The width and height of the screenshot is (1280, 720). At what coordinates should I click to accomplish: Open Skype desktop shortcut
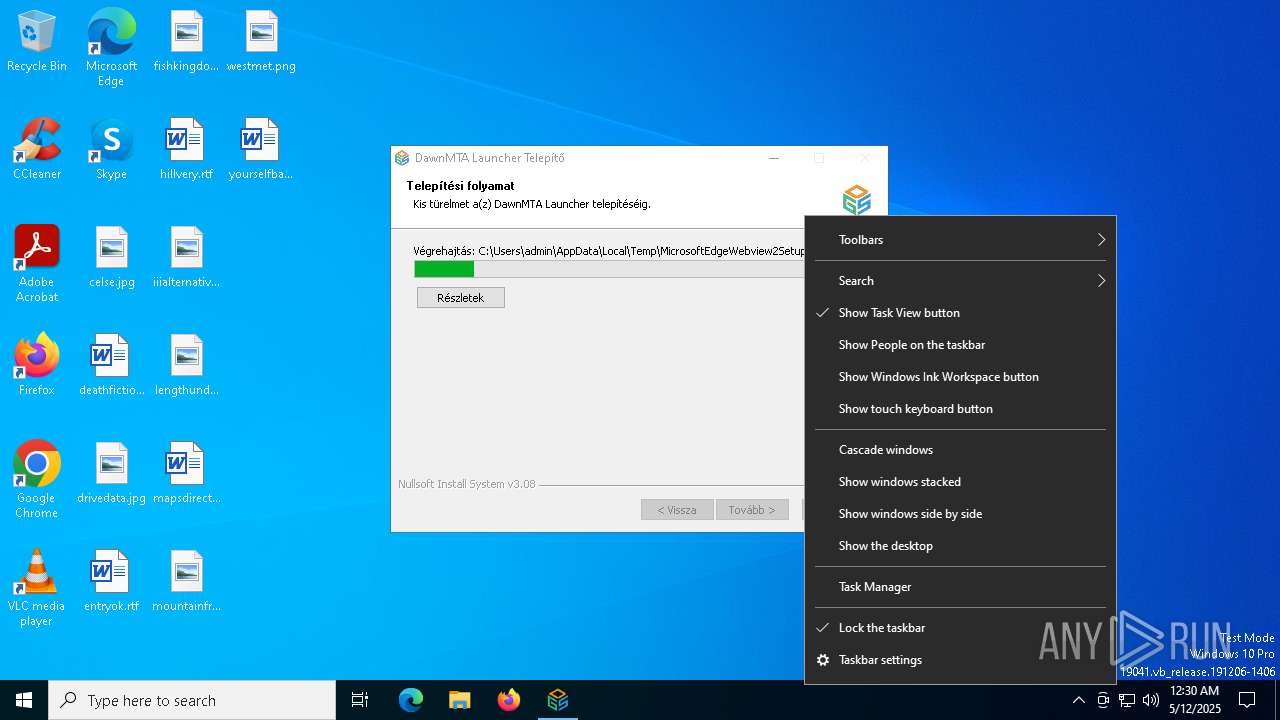111,150
